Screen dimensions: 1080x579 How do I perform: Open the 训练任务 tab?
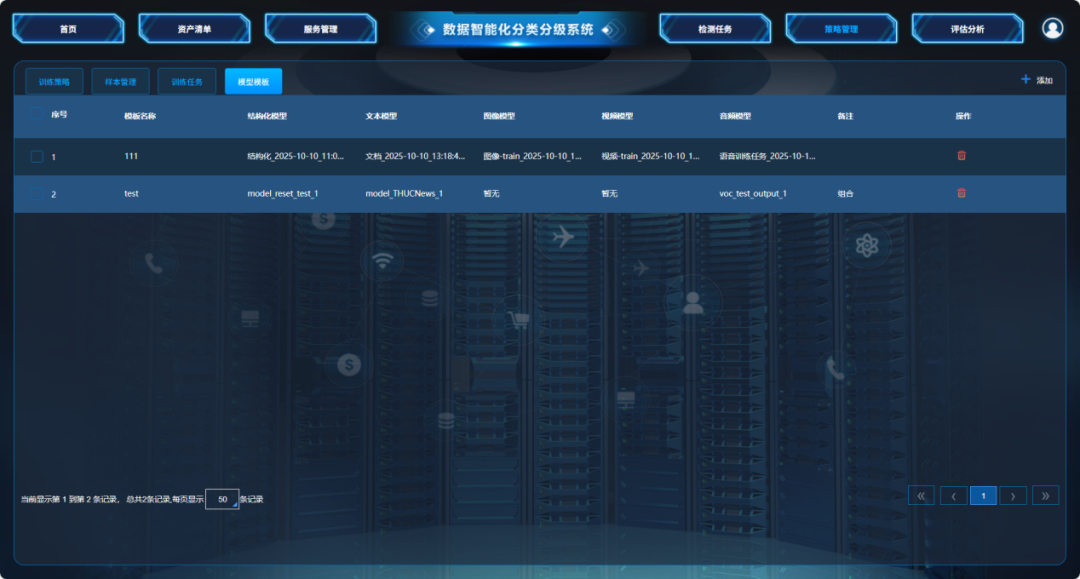[x=187, y=82]
